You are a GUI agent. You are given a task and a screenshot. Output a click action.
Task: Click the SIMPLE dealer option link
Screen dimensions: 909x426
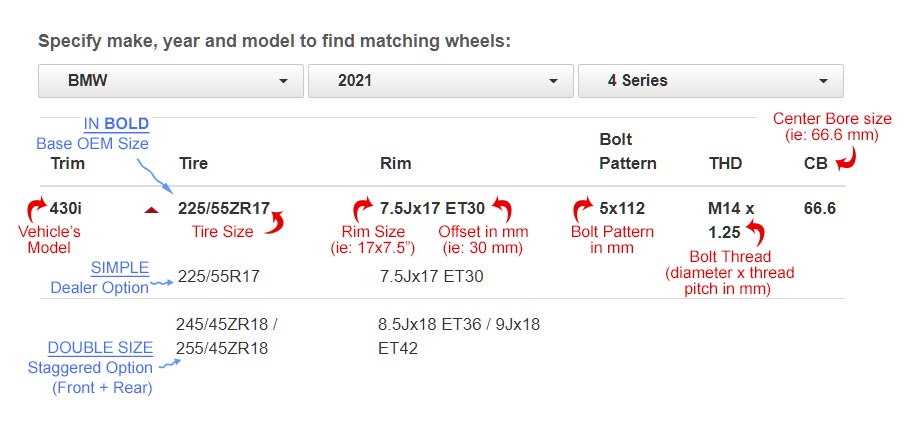click(119, 268)
